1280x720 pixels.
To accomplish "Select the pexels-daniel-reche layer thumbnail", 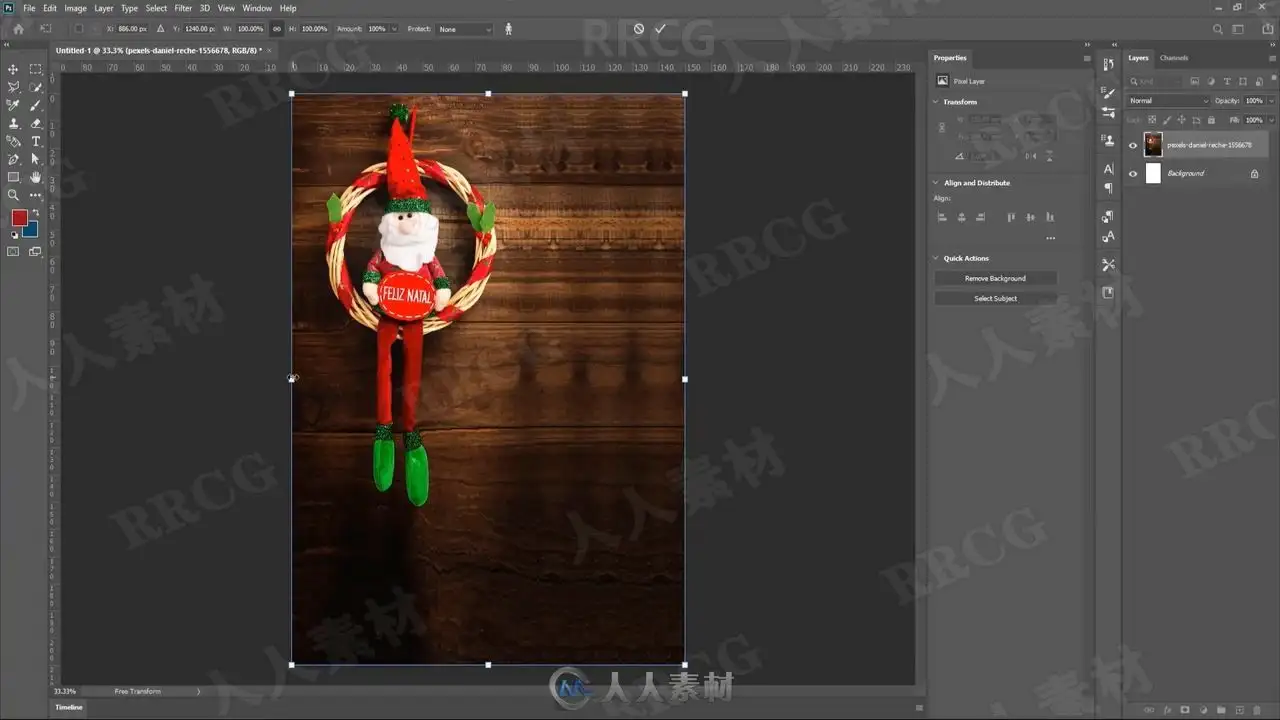I will pos(1153,145).
